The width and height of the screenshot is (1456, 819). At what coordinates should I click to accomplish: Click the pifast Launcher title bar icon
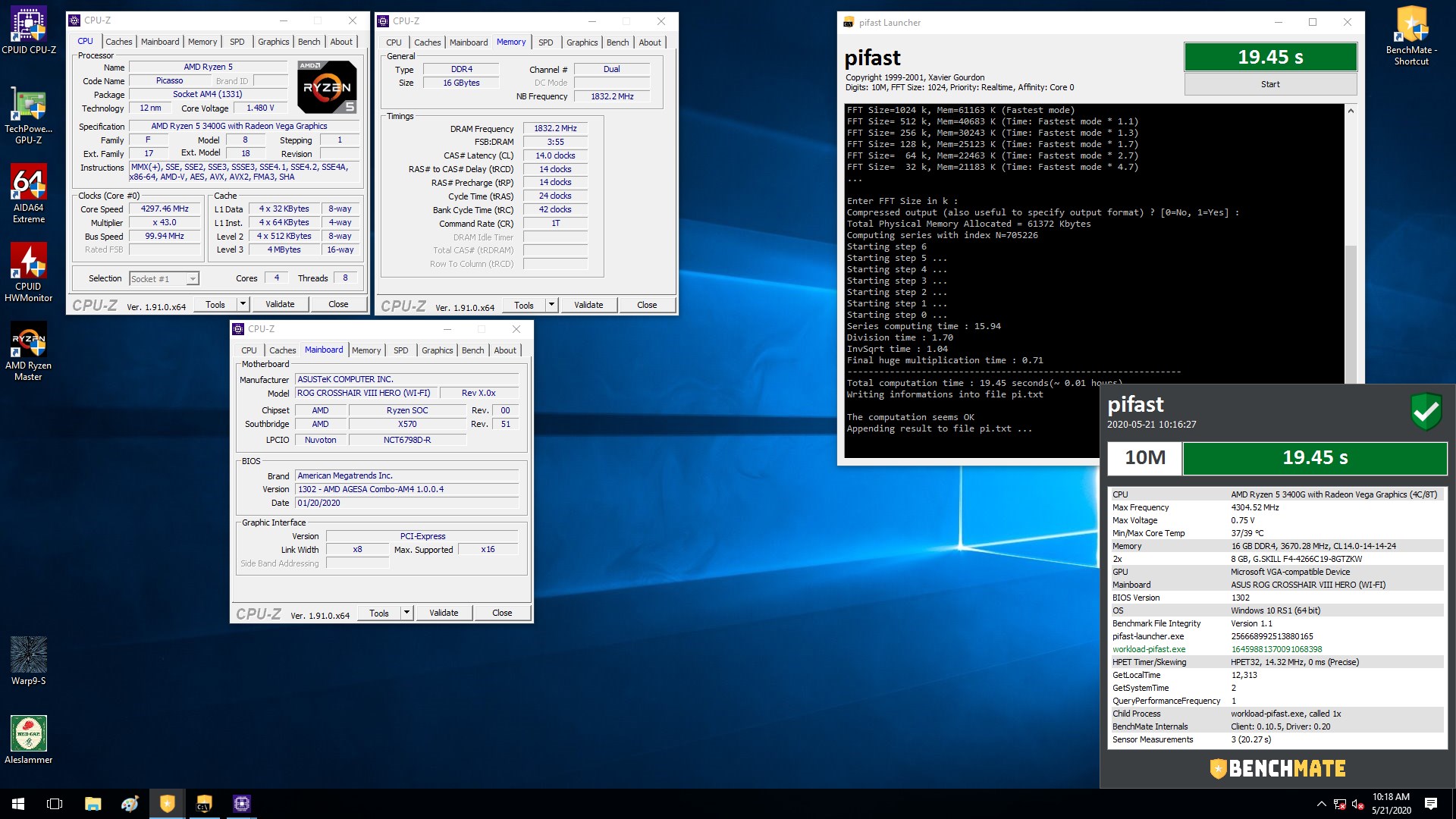pyautogui.click(x=848, y=23)
